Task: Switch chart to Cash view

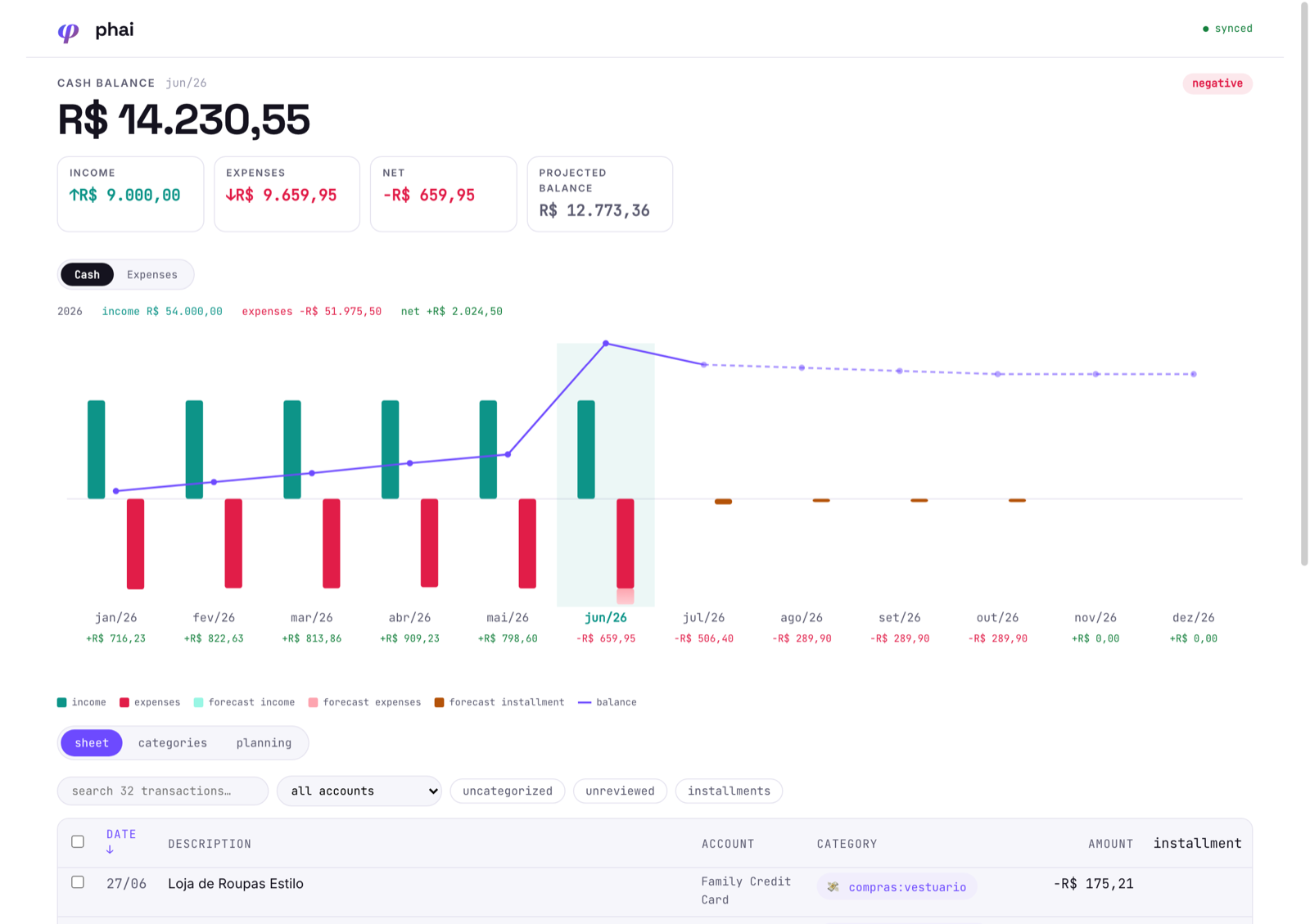Action: click(87, 274)
